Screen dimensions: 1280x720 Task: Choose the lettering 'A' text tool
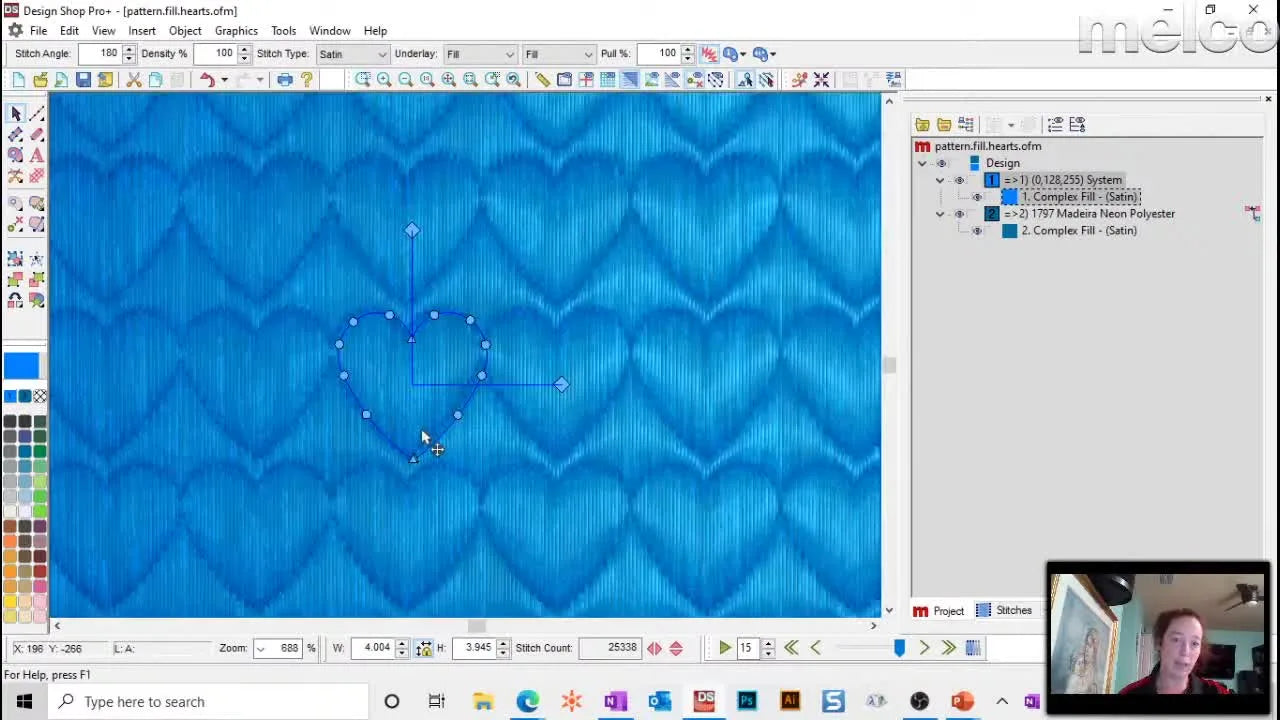[37, 155]
